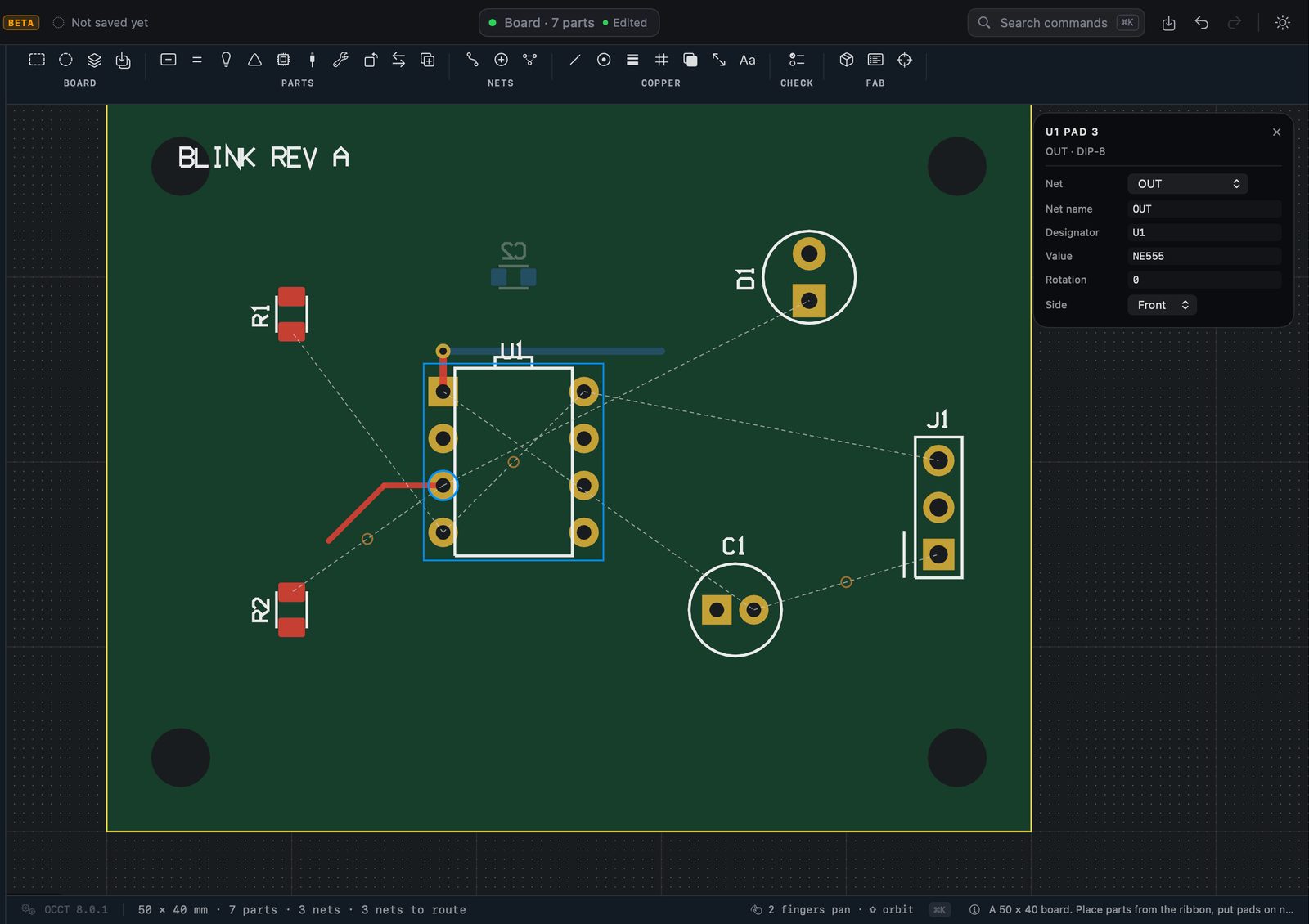The width and height of the screenshot is (1309, 924).
Task: Edit the Rotation field
Action: [x=1204, y=280]
